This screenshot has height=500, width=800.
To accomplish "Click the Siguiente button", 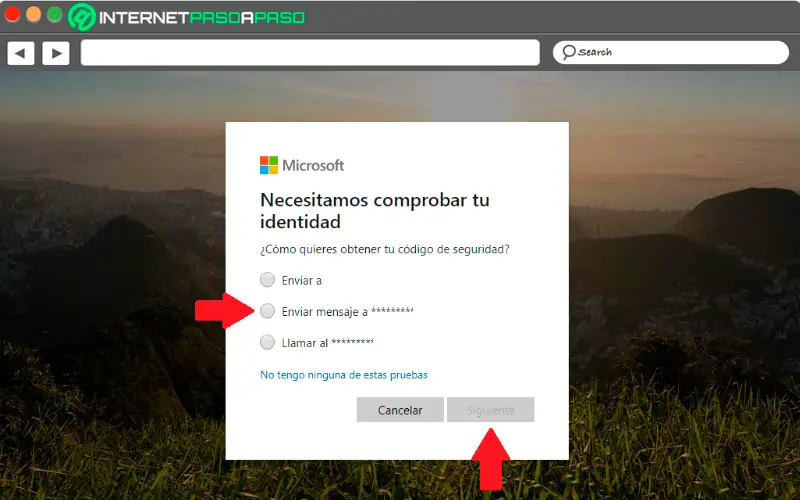I will (490, 410).
